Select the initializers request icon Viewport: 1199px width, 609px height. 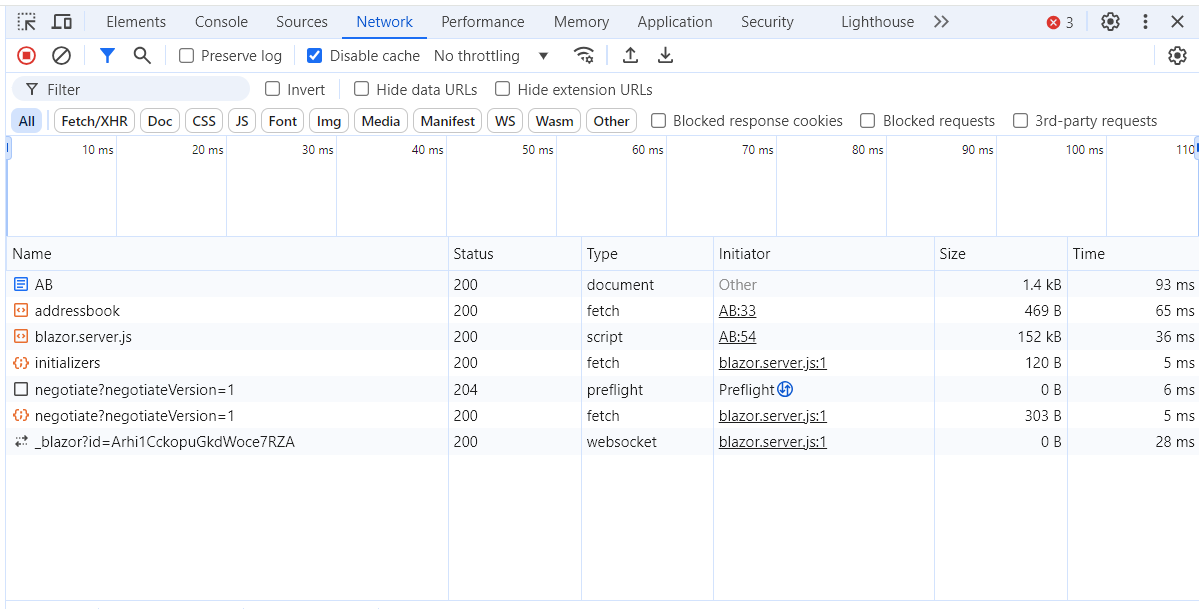[x=21, y=363]
